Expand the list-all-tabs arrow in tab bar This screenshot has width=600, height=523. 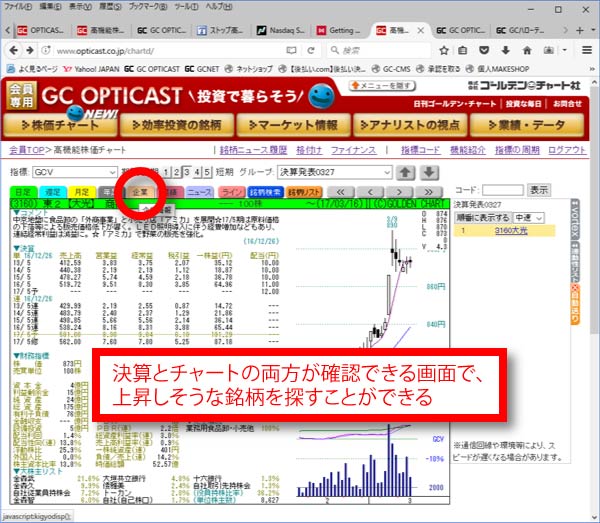(593, 30)
